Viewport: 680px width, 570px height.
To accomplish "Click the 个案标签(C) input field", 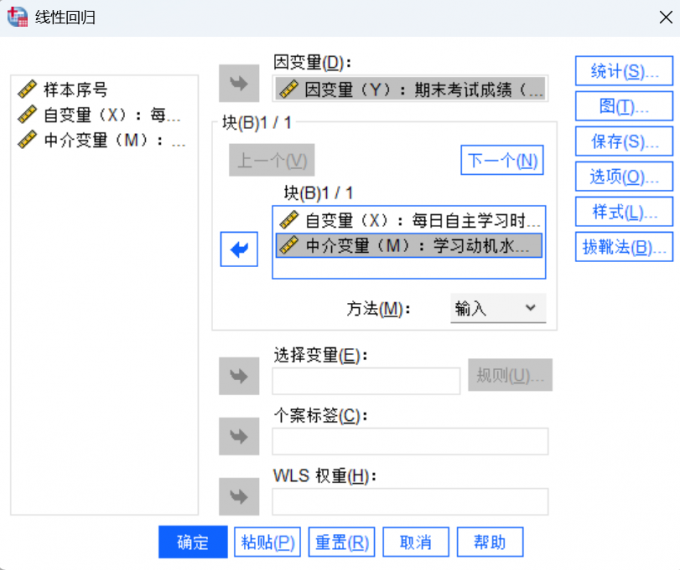I will pos(410,441).
